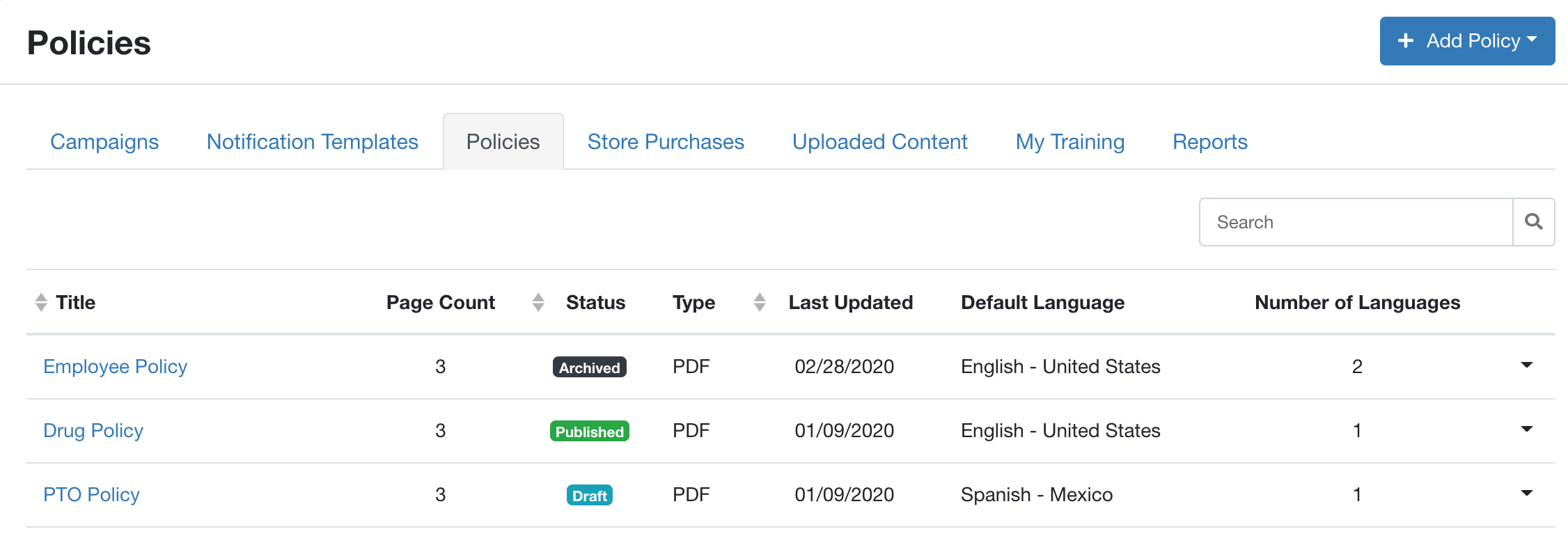Viewport: 1568px width, 536px height.
Task: Click the search magnifier icon button
Action: click(1533, 222)
